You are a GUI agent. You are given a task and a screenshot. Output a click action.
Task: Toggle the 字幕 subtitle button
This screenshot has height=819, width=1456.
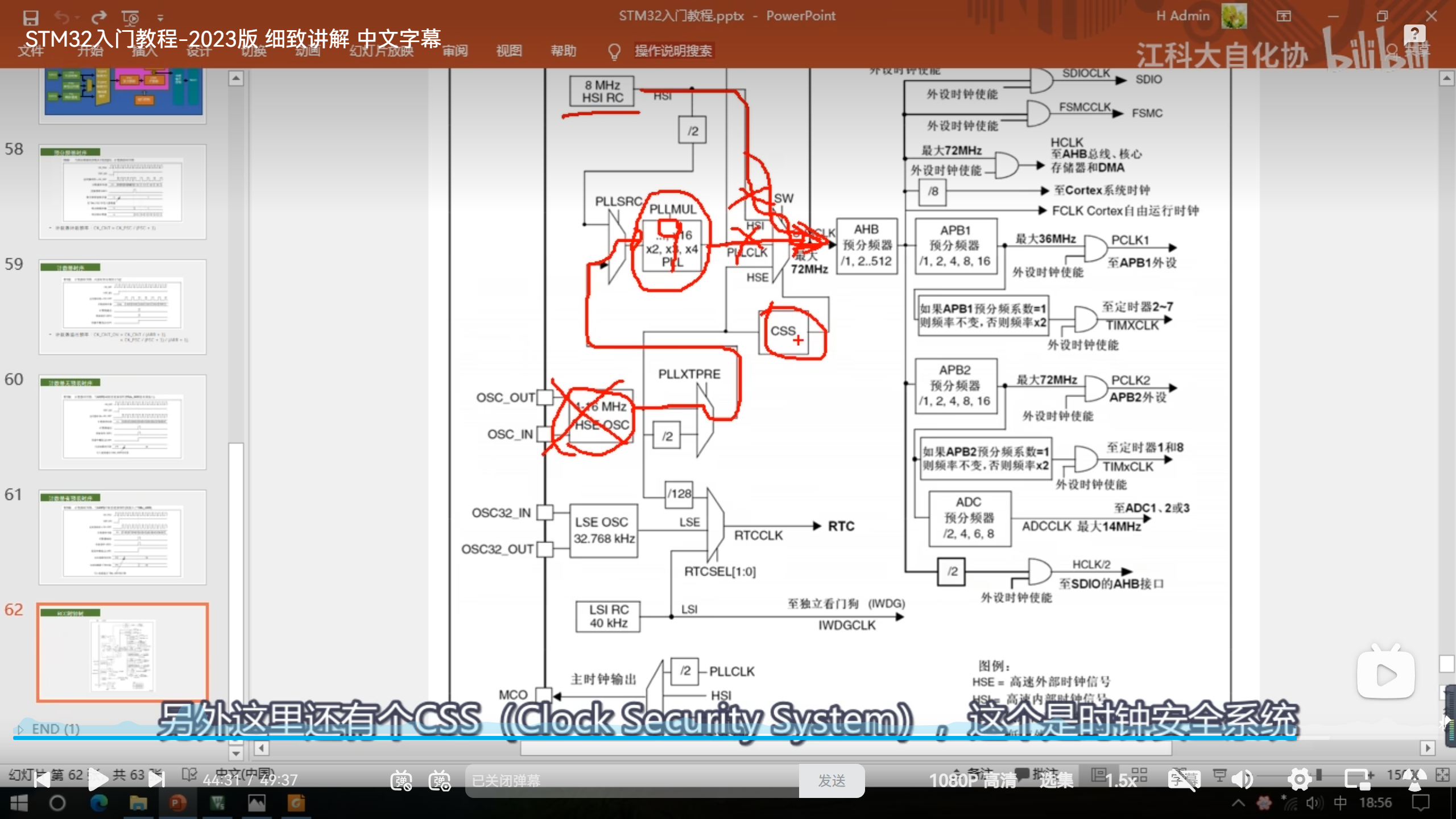coord(1184,780)
